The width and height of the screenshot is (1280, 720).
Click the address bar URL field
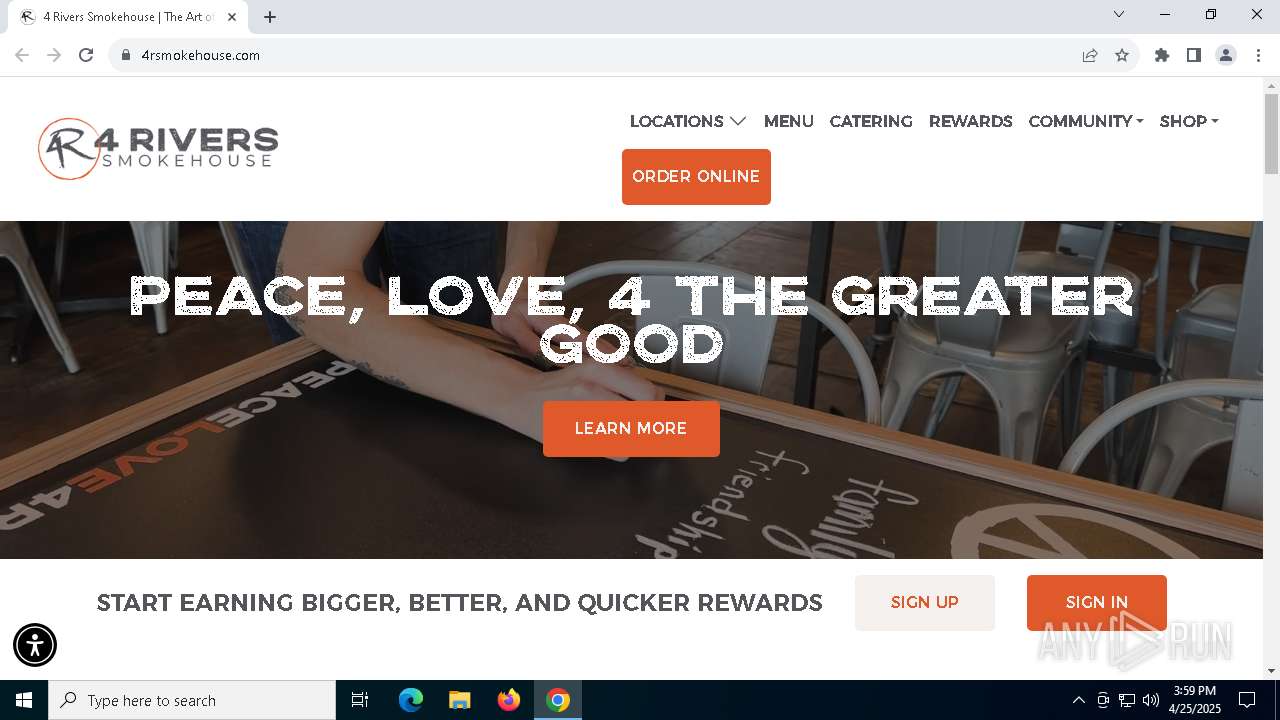(x=600, y=55)
